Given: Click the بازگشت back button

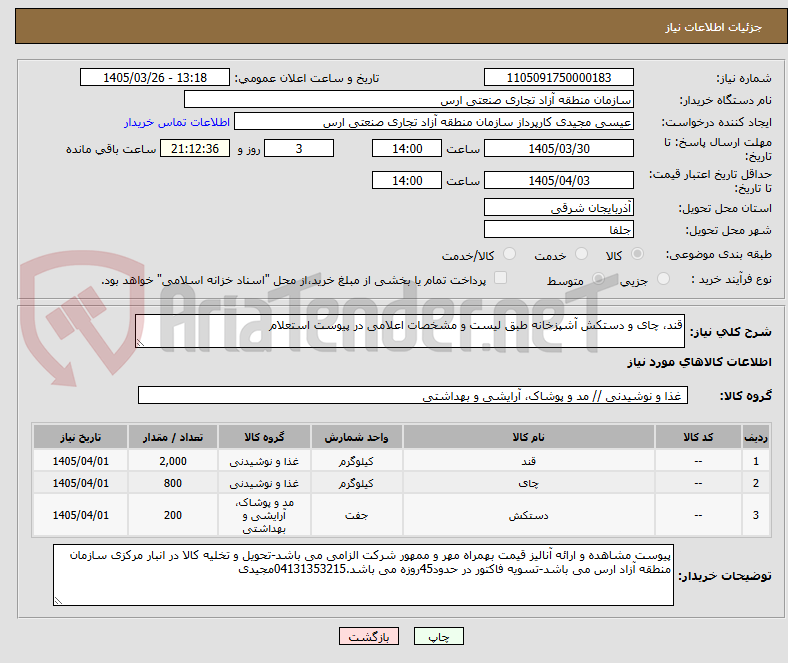Looking at the screenshot, I should (x=368, y=636).
